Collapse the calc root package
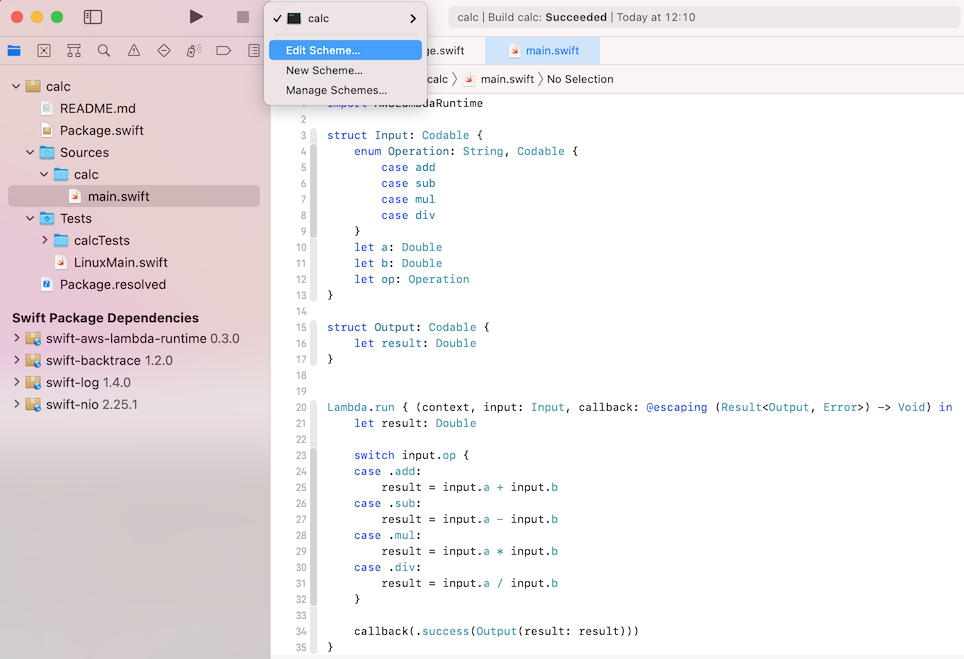 pos(16,86)
